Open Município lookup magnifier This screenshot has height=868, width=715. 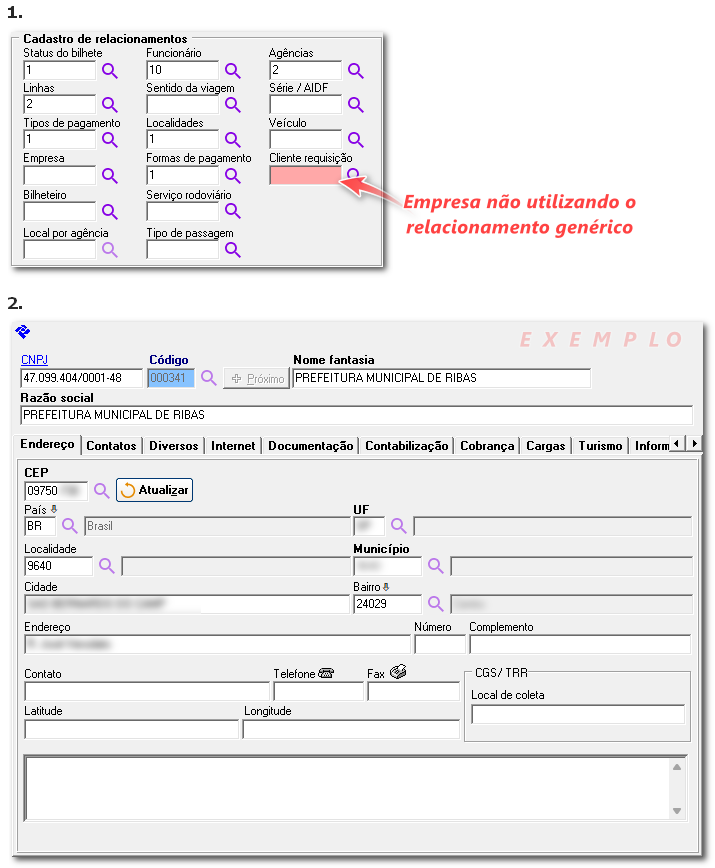[436, 566]
